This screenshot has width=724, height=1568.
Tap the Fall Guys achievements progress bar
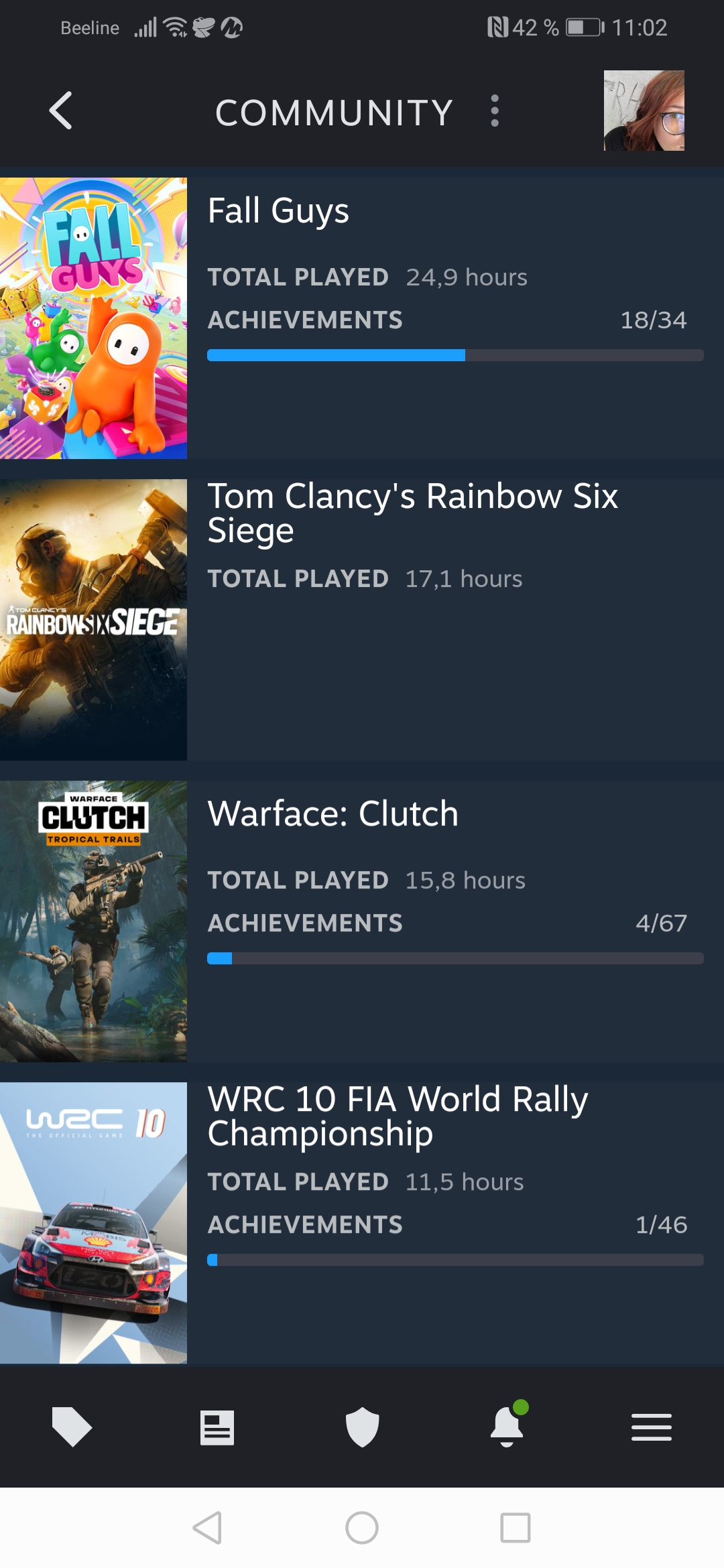(456, 355)
